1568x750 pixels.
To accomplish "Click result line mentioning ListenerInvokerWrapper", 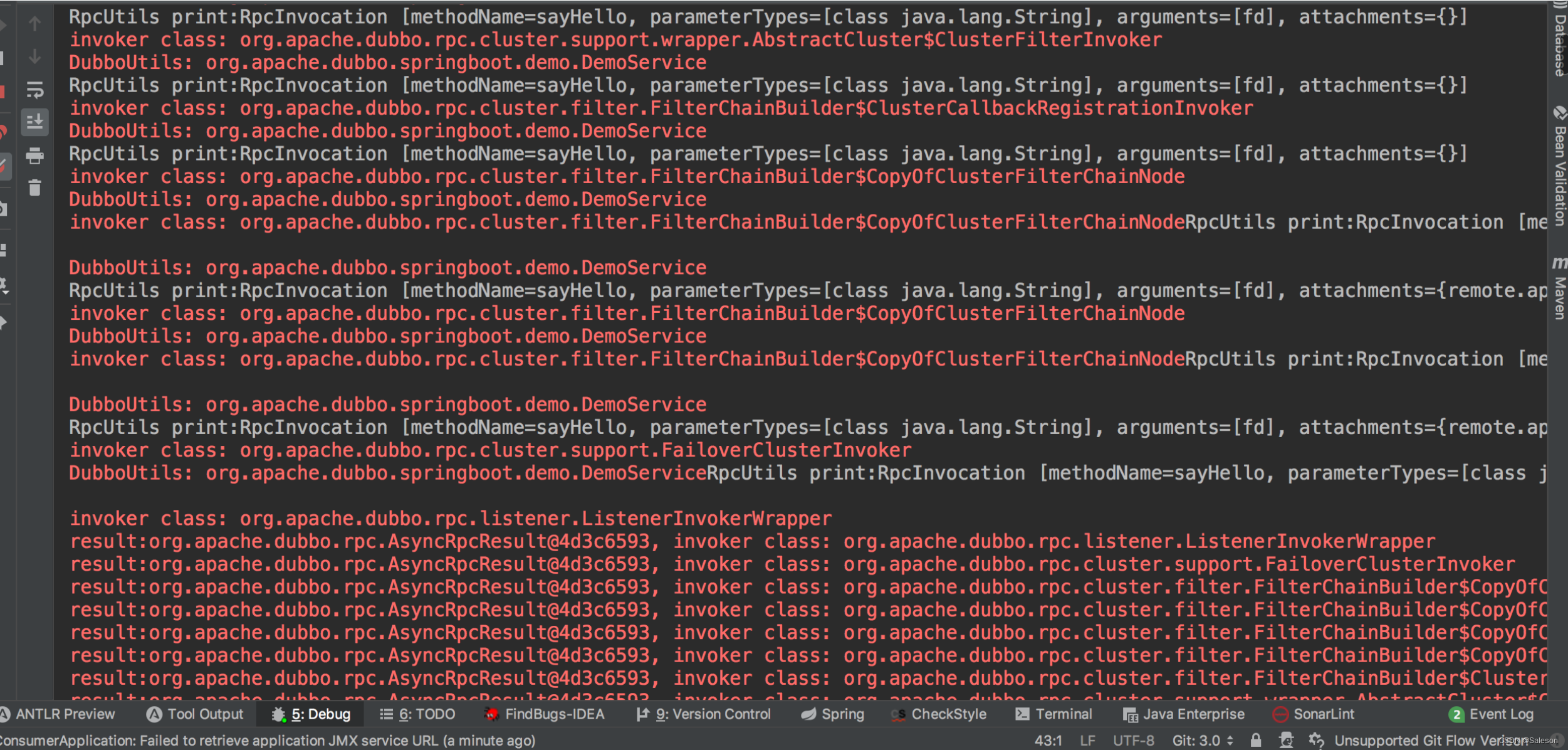I will point(752,542).
